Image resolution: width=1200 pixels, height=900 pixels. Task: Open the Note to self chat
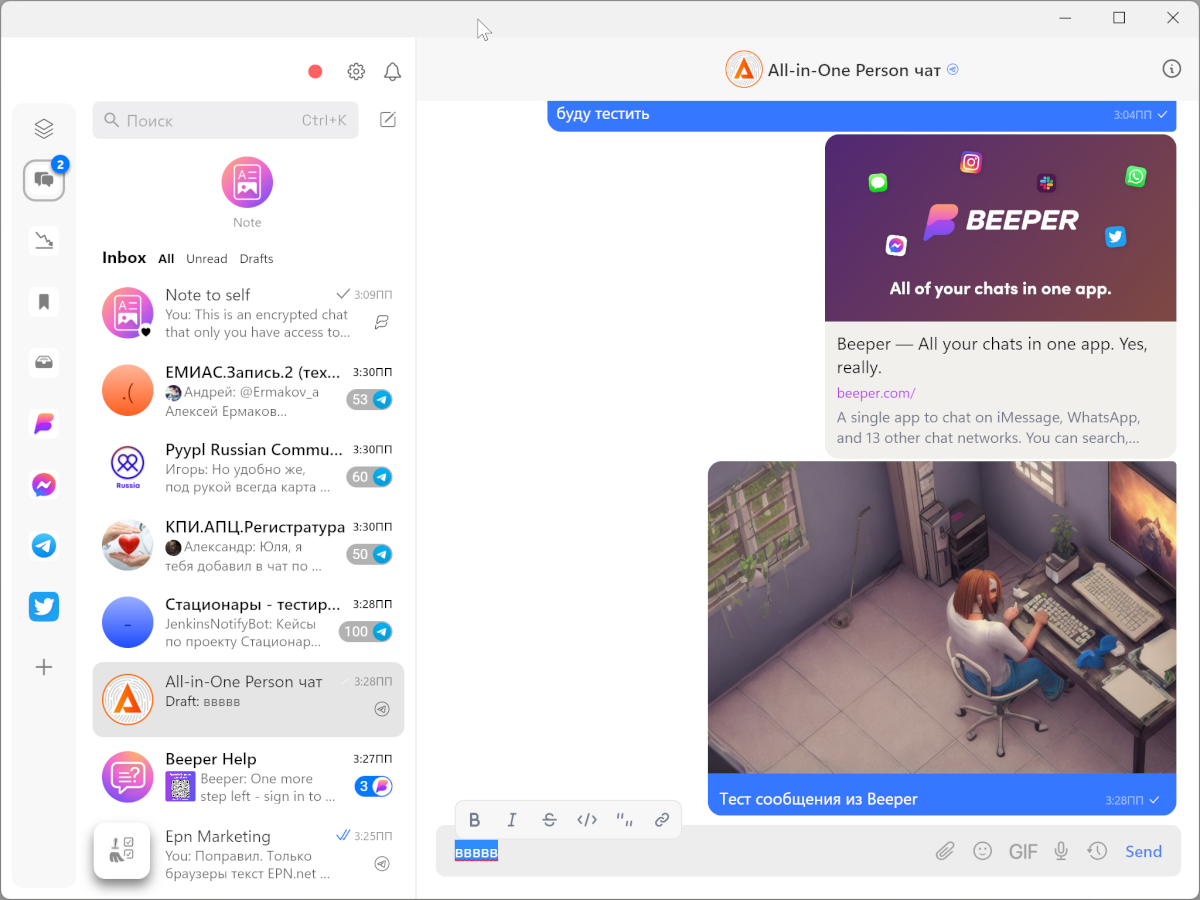coord(248,313)
